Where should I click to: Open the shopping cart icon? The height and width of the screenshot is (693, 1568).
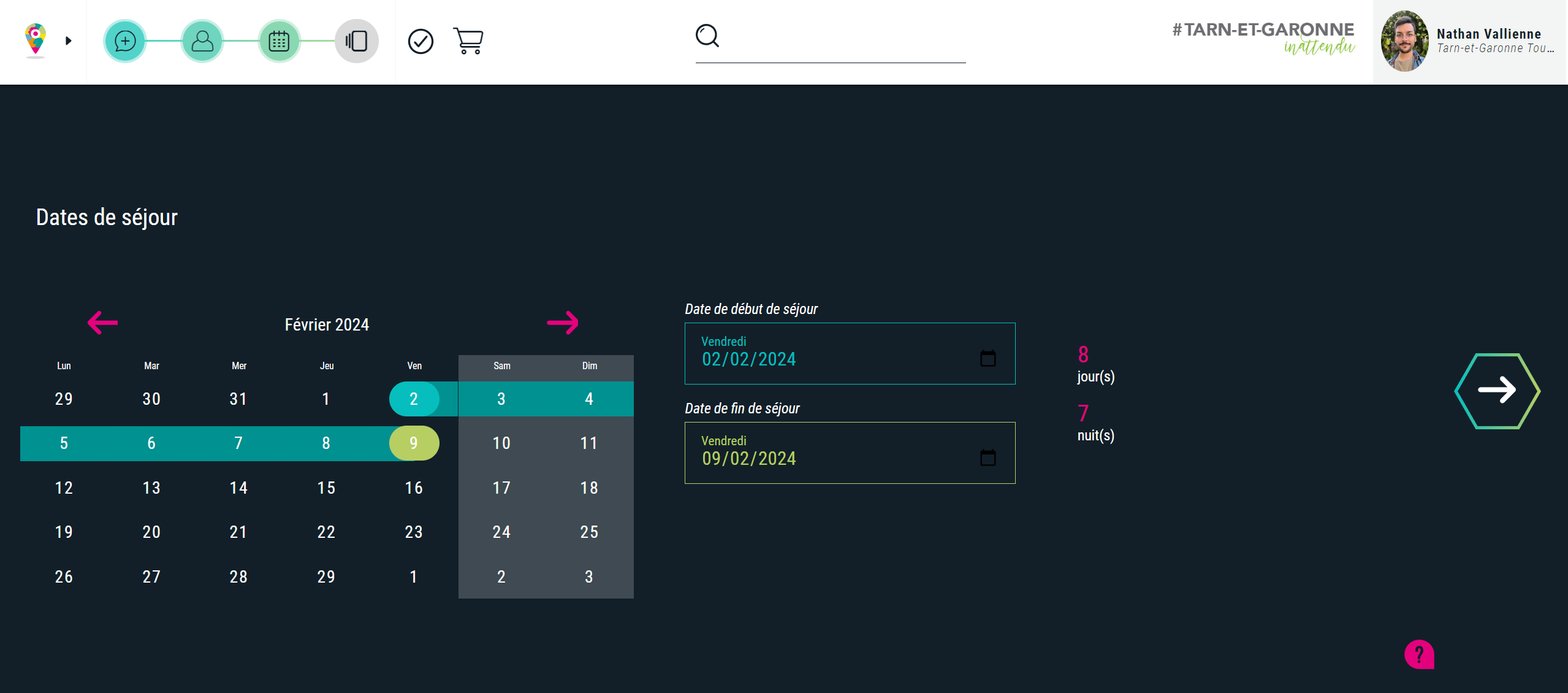[x=468, y=41]
